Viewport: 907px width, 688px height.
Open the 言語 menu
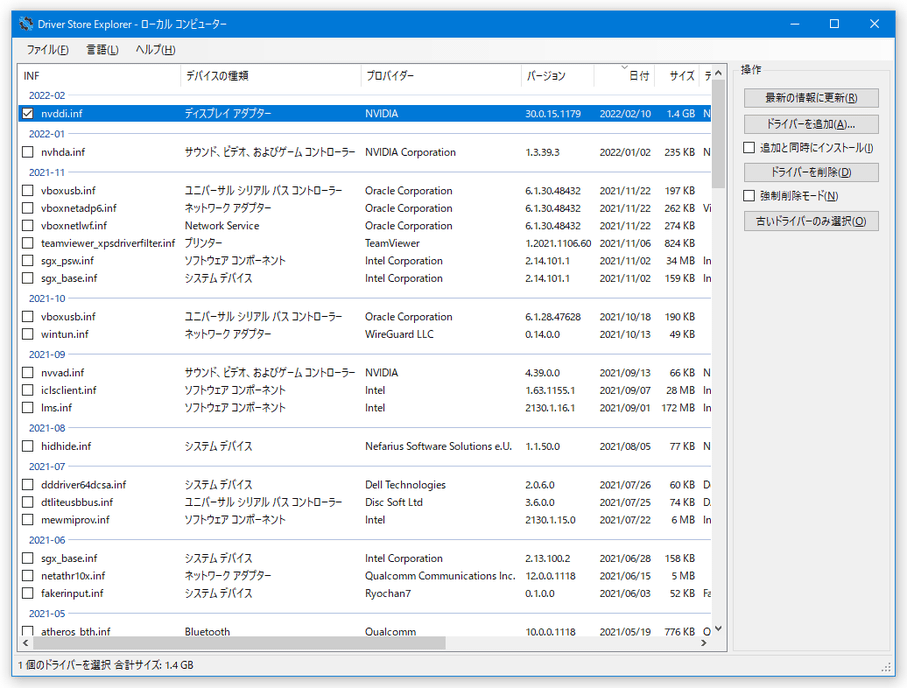point(102,50)
